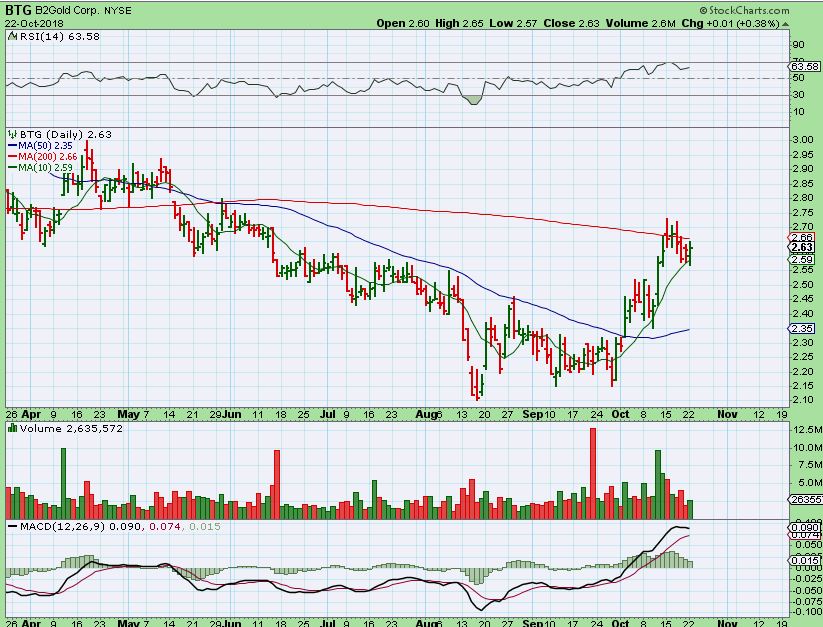Click the -0.050 MACD axis label
The width and height of the screenshot is (823, 627).
click(806, 590)
